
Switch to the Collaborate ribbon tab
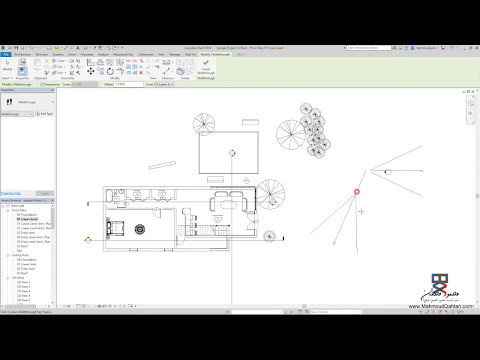pos(145,54)
